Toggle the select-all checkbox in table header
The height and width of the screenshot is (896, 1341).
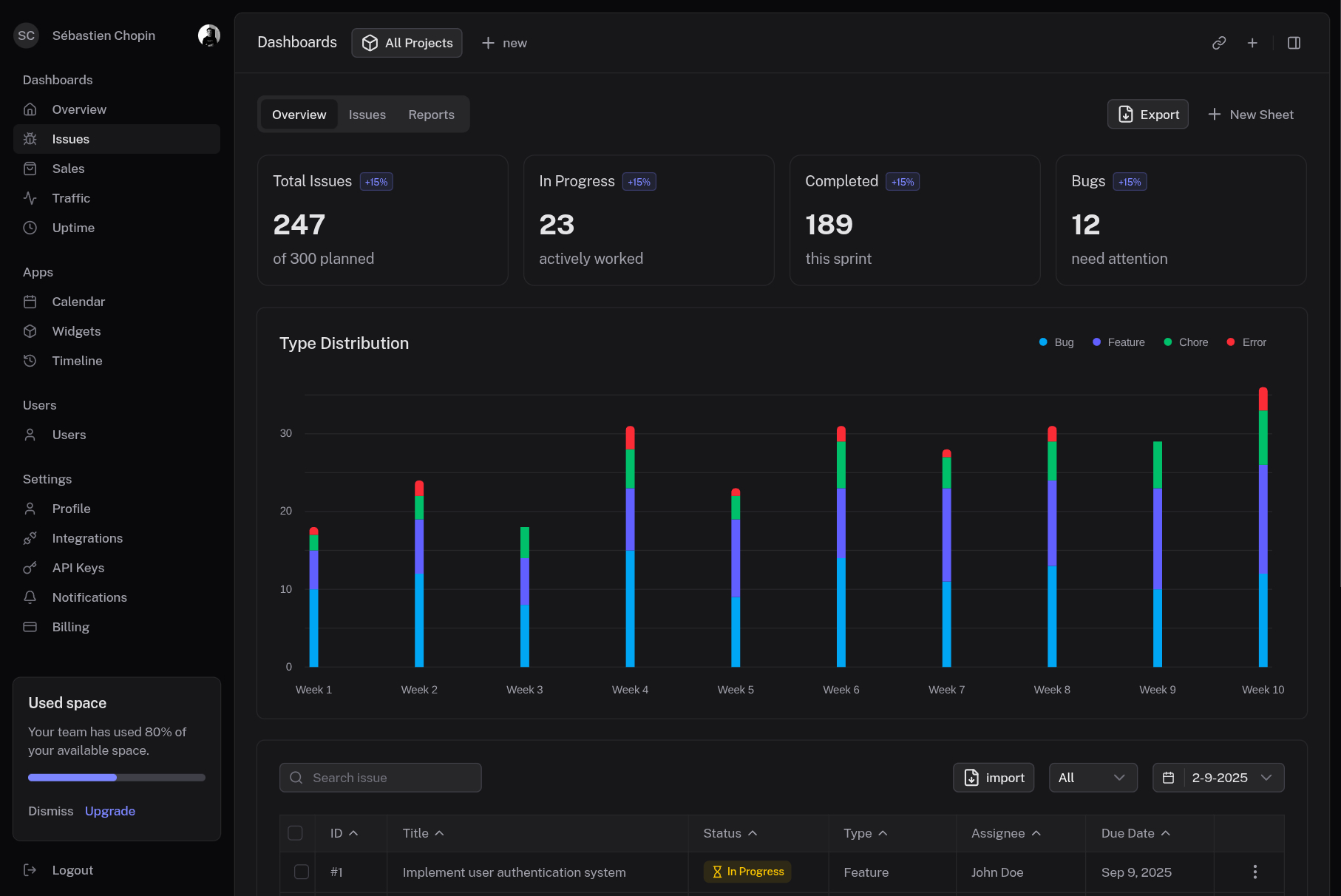pyautogui.click(x=295, y=833)
